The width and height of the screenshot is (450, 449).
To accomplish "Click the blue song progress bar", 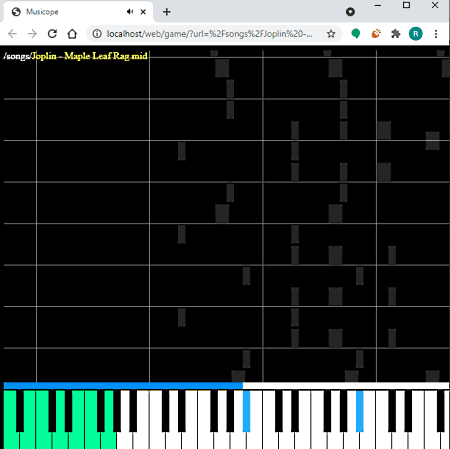I will click(123, 386).
